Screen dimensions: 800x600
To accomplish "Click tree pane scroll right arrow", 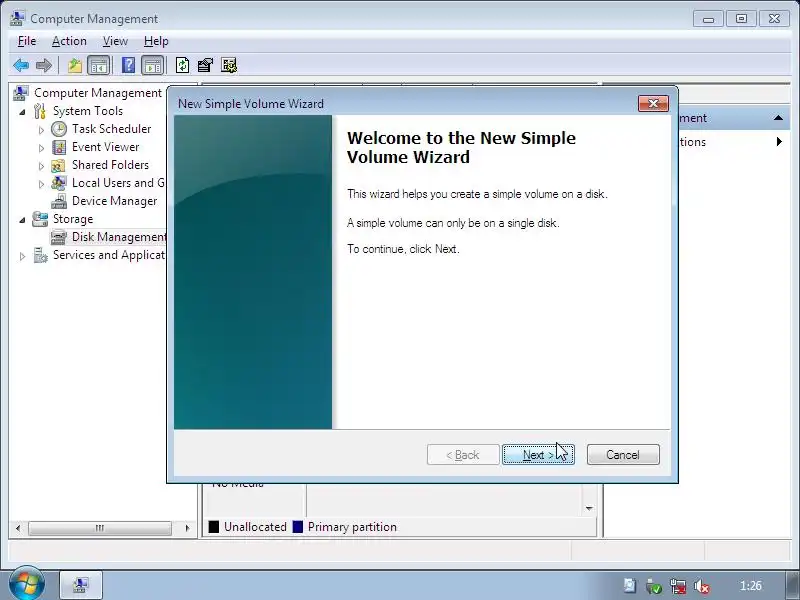I will click(187, 528).
